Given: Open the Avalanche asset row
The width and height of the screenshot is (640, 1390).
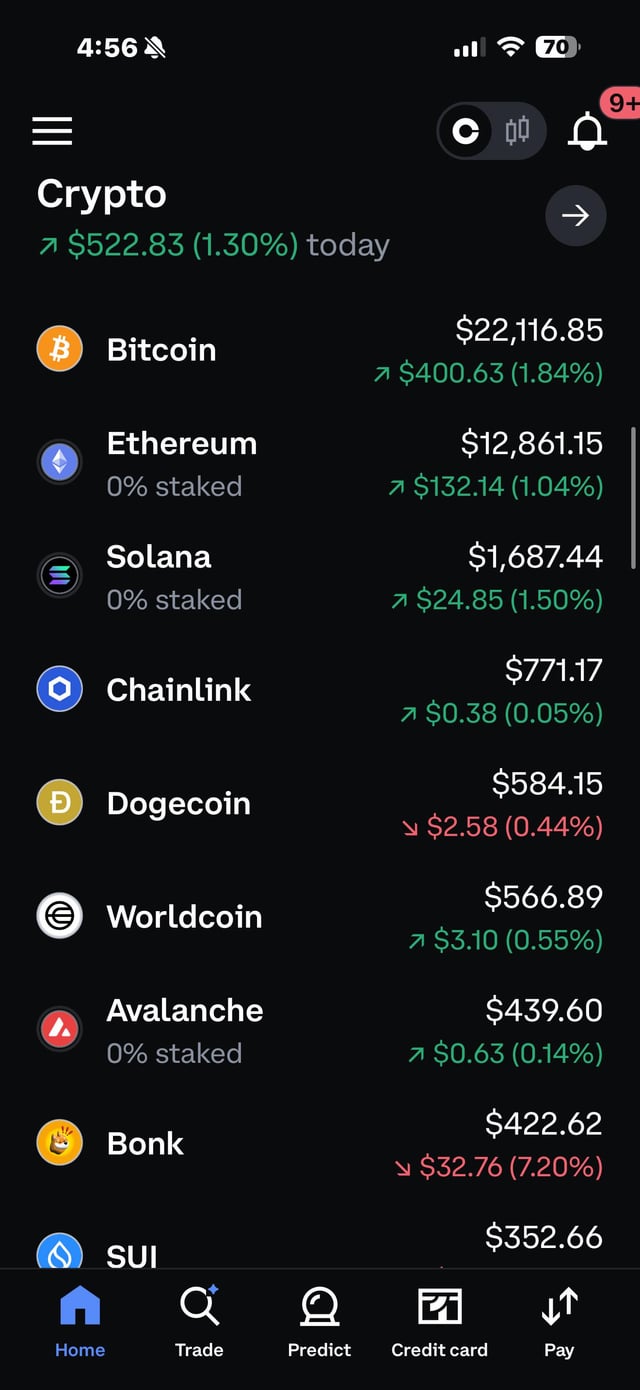Looking at the screenshot, I should [x=320, y=1030].
